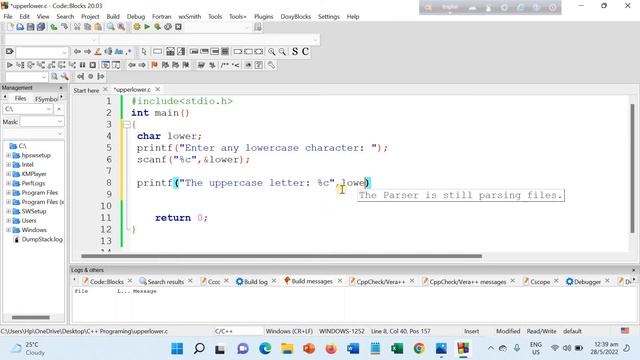Toggle the Highlight occurrences pencil button
This screenshot has height=360, width=640.
pyautogui.click(x=98, y=52)
